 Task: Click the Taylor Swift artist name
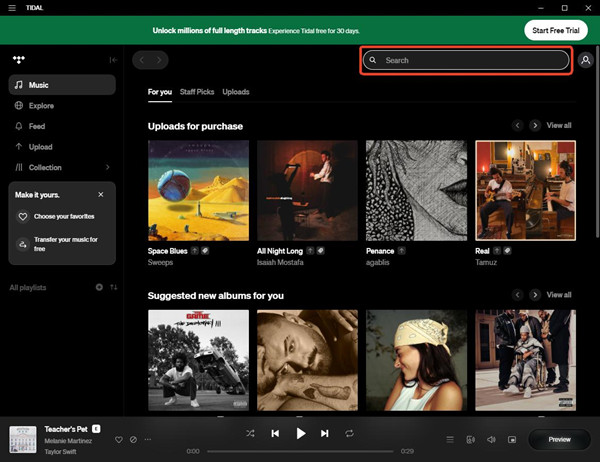point(60,452)
